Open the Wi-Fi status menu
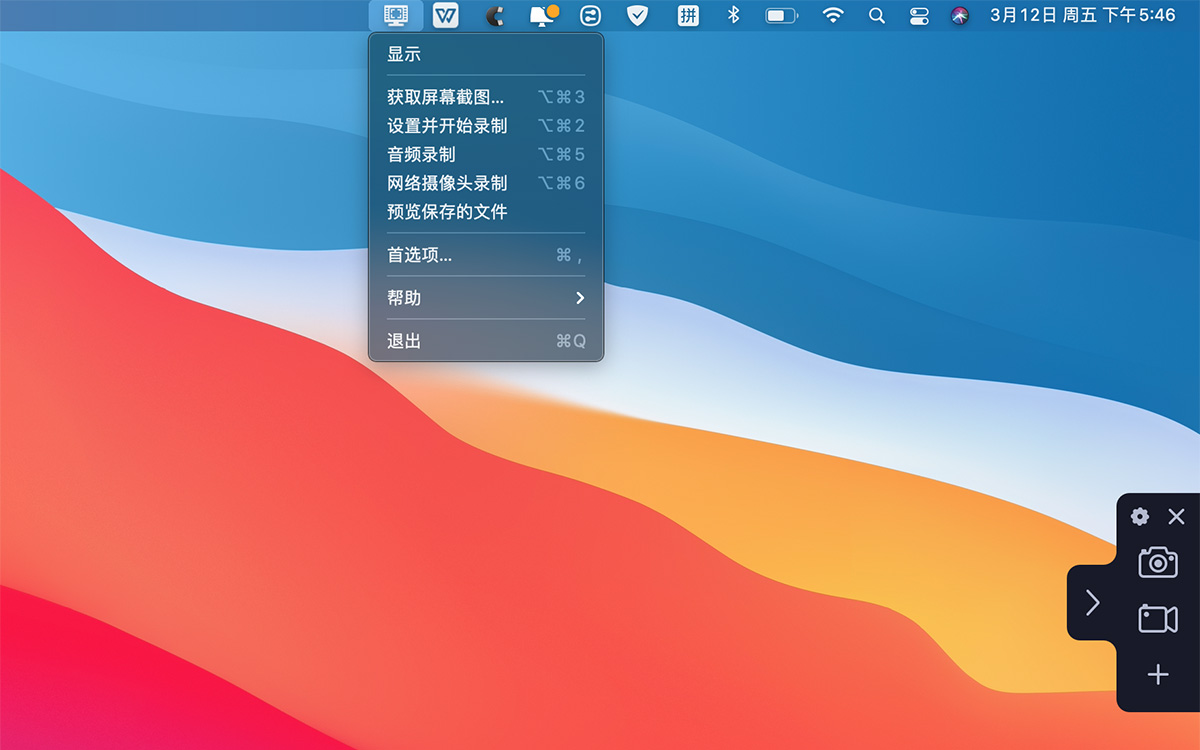The image size is (1200, 750). (x=832, y=15)
